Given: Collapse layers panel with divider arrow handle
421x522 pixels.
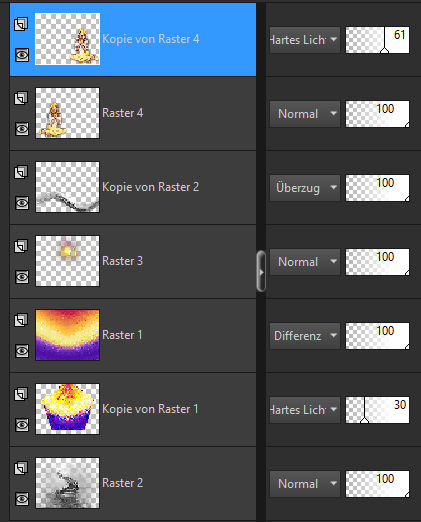Looking at the screenshot, I should [261, 272].
